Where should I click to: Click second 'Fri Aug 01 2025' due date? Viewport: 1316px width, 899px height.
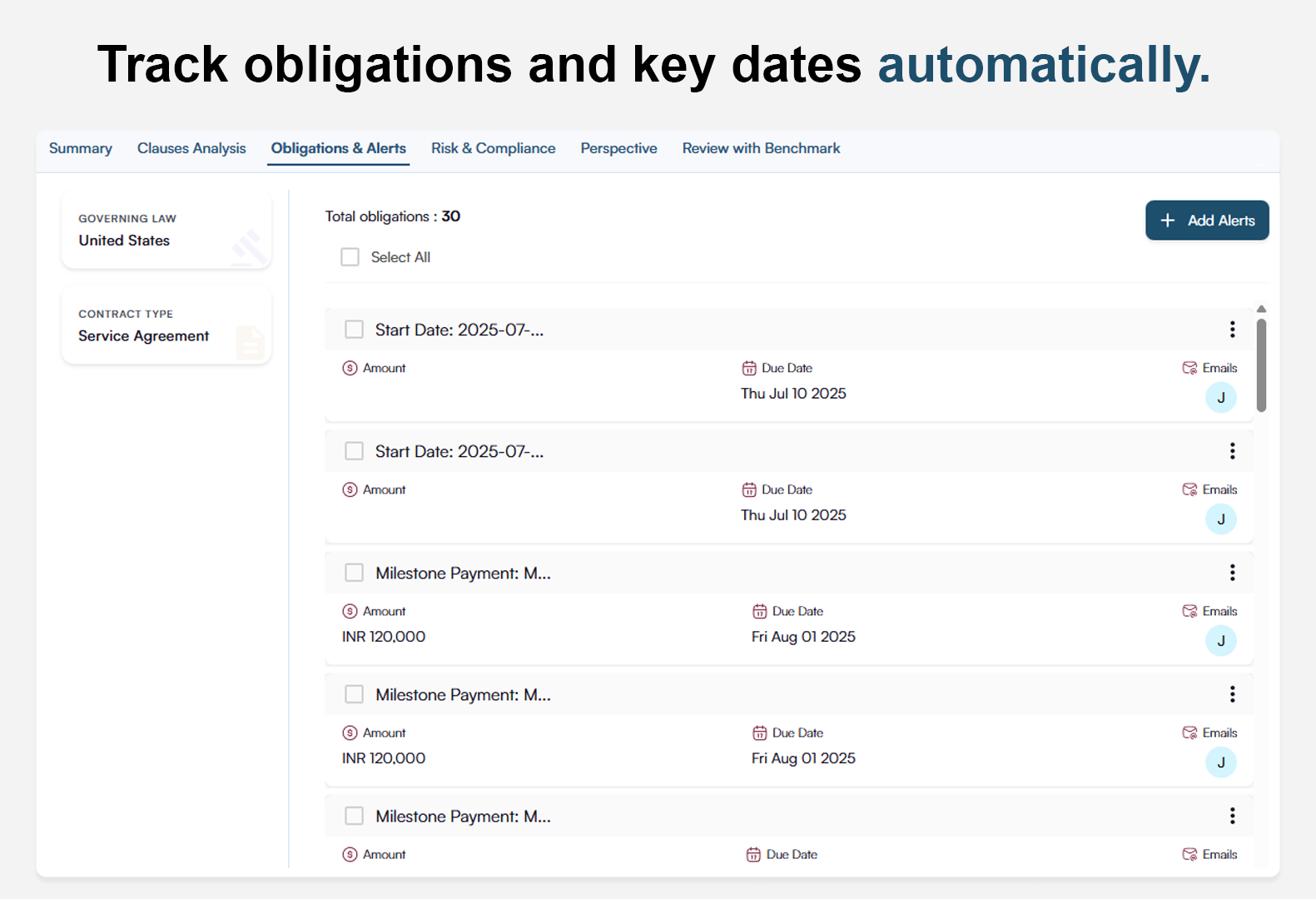(x=803, y=758)
